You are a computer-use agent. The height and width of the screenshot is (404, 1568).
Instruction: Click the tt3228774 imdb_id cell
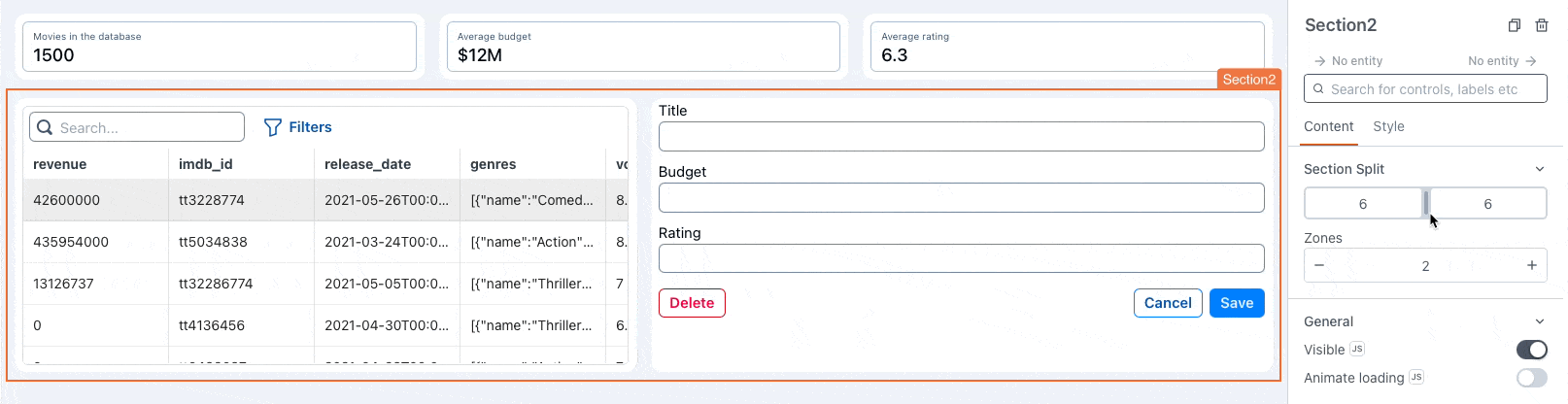coord(241,200)
